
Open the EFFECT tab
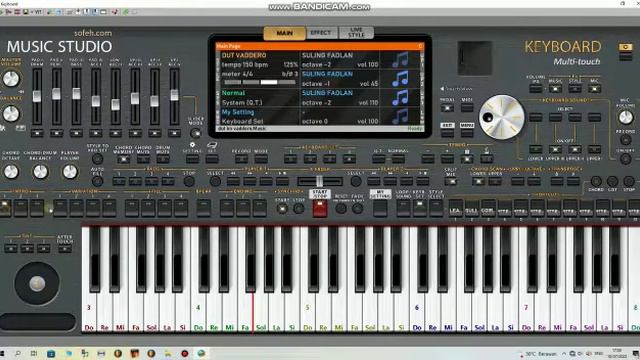tap(321, 33)
